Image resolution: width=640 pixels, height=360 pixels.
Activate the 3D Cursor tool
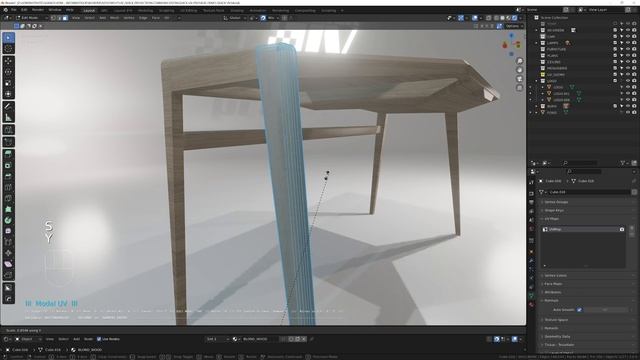click(9, 49)
